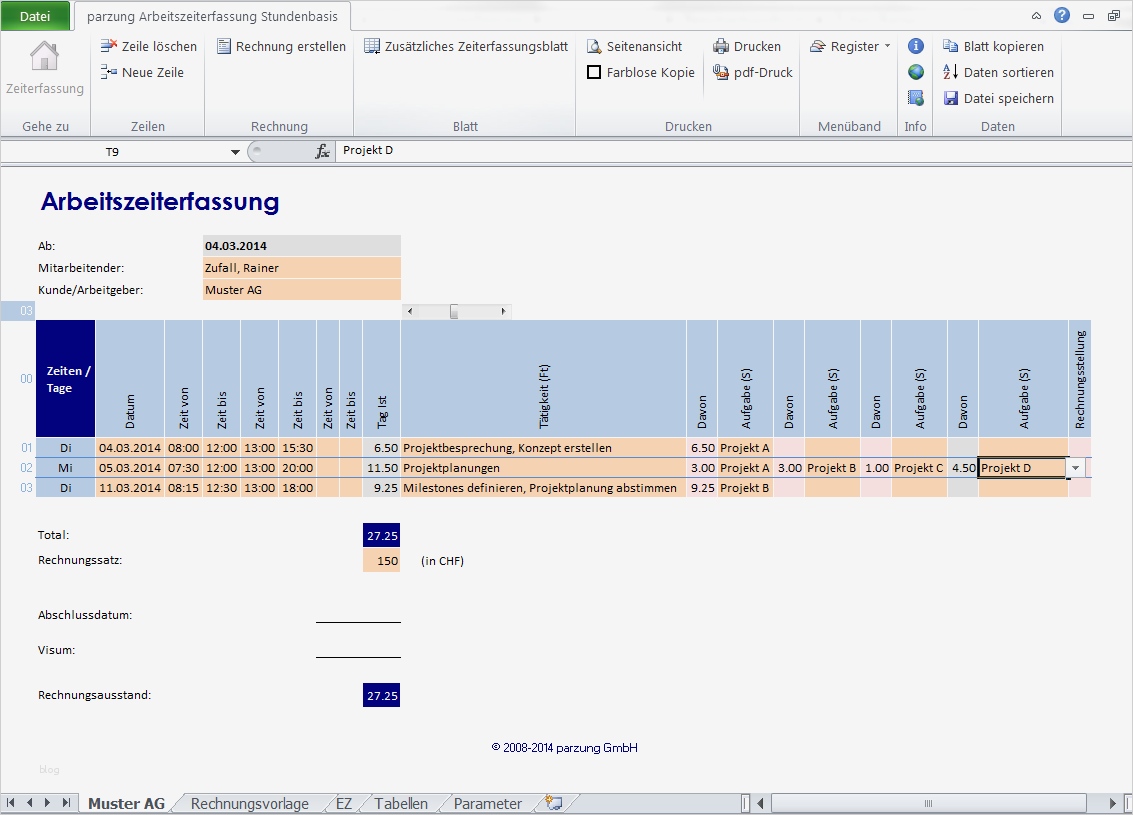Select the Projekt C cell

[x=919, y=467]
